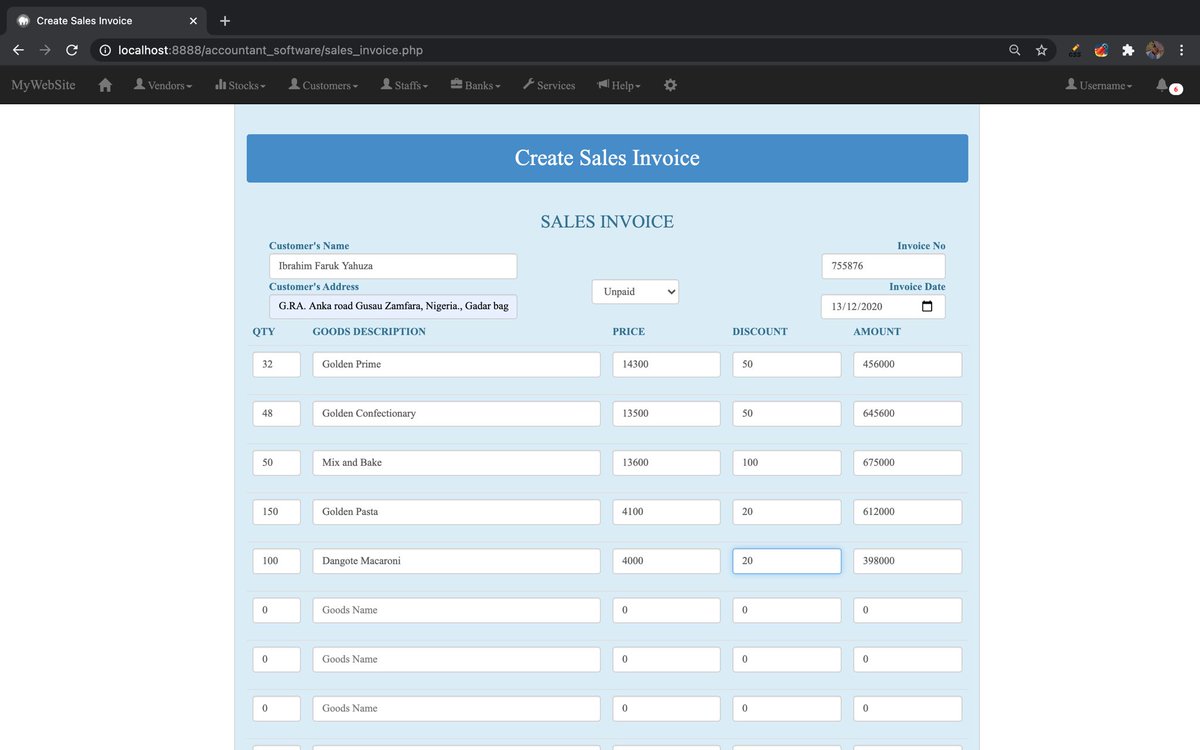The width and height of the screenshot is (1200, 750).
Task: Click the MyWebSite brand link
Action: tap(43, 85)
